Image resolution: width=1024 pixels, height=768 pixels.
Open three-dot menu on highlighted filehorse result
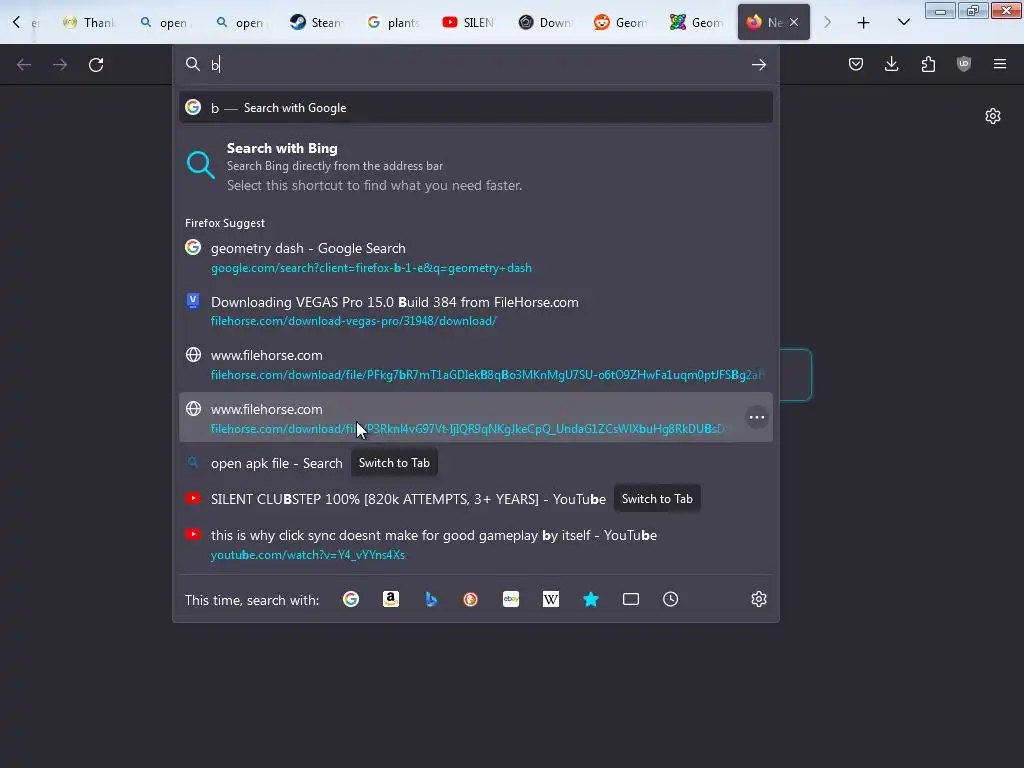coord(756,417)
